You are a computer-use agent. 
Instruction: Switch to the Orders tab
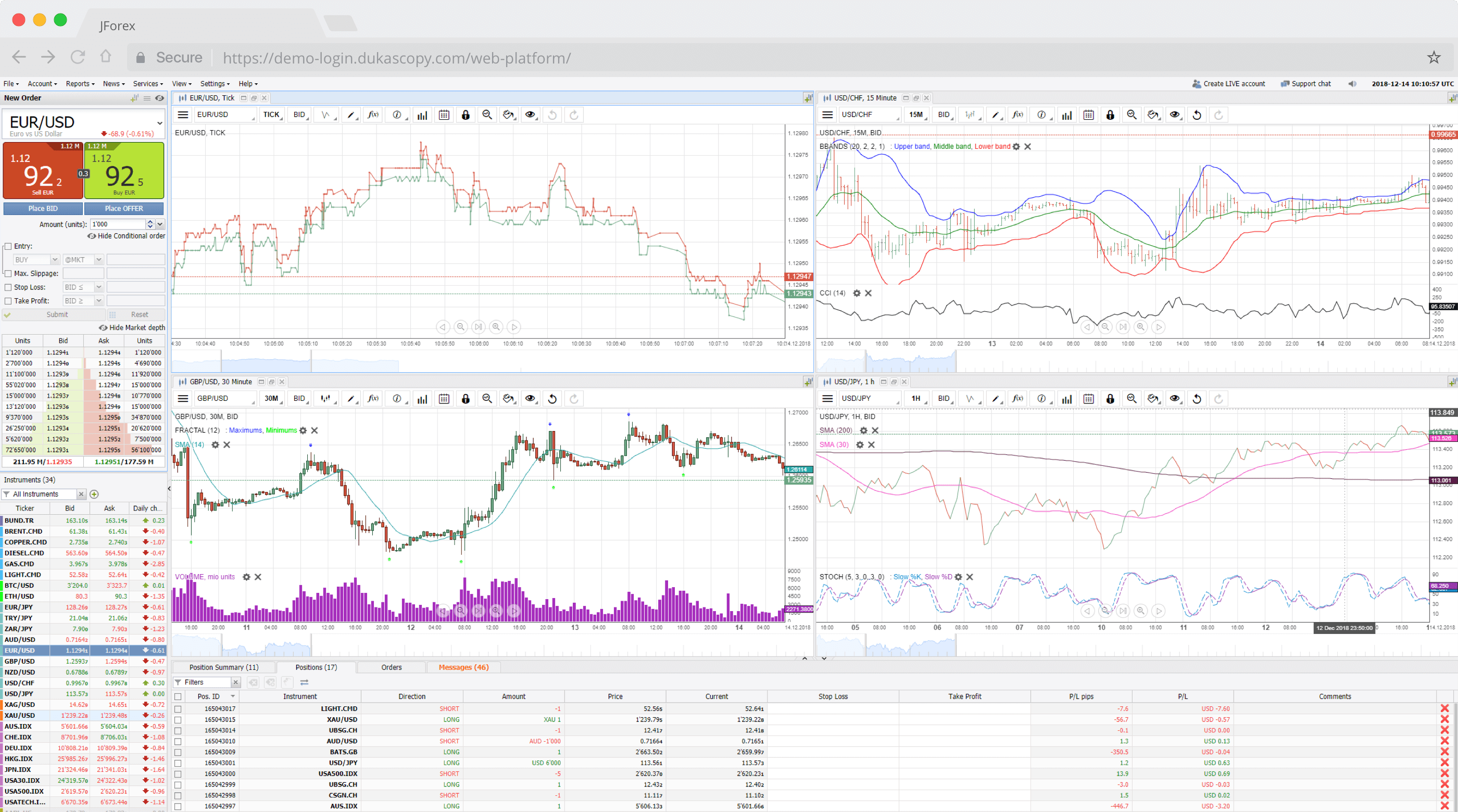coord(391,668)
